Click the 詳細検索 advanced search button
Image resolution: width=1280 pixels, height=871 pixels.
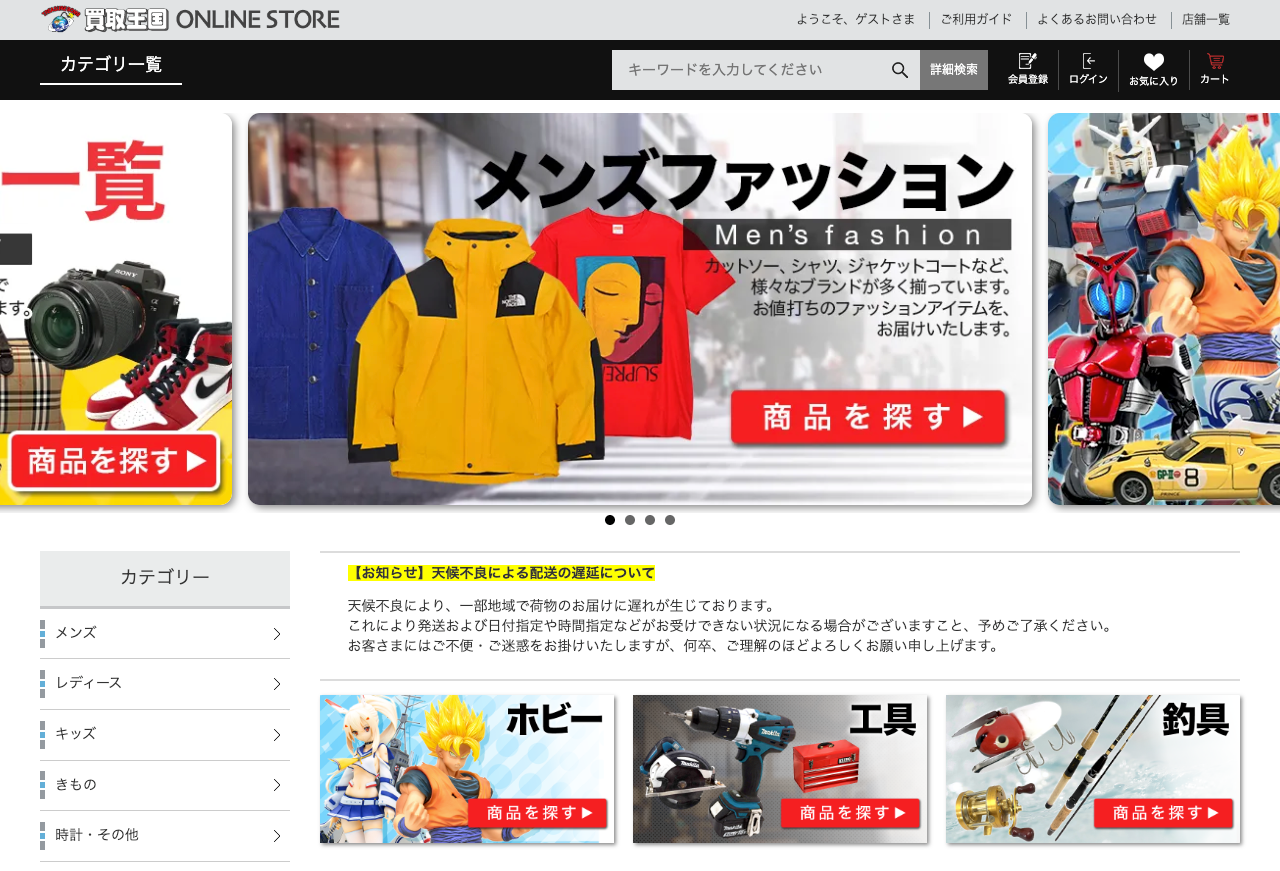[954, 70]
